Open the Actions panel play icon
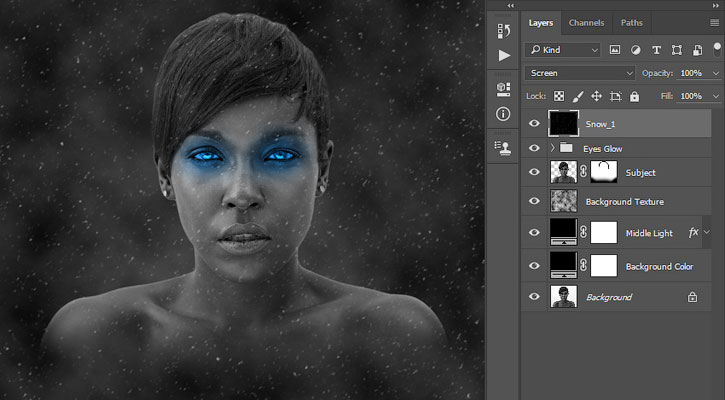This screenshot has height=400, width=725. pos(504,55)
